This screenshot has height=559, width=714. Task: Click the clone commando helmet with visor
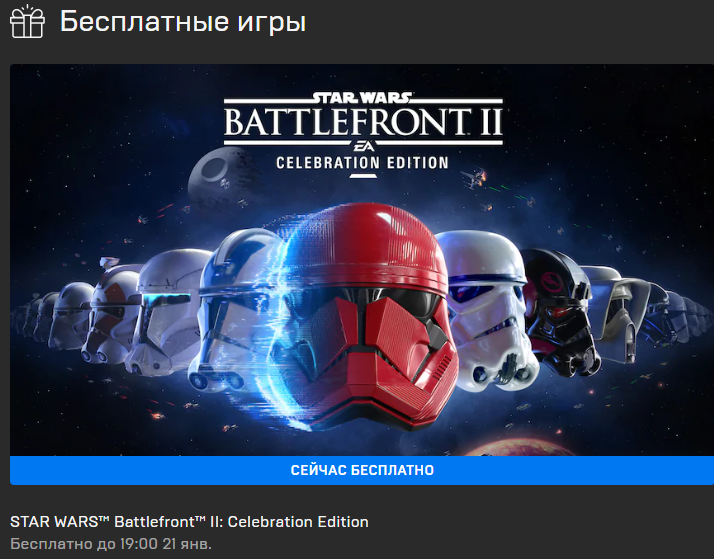pyautogui.click(x=168, y=312)
